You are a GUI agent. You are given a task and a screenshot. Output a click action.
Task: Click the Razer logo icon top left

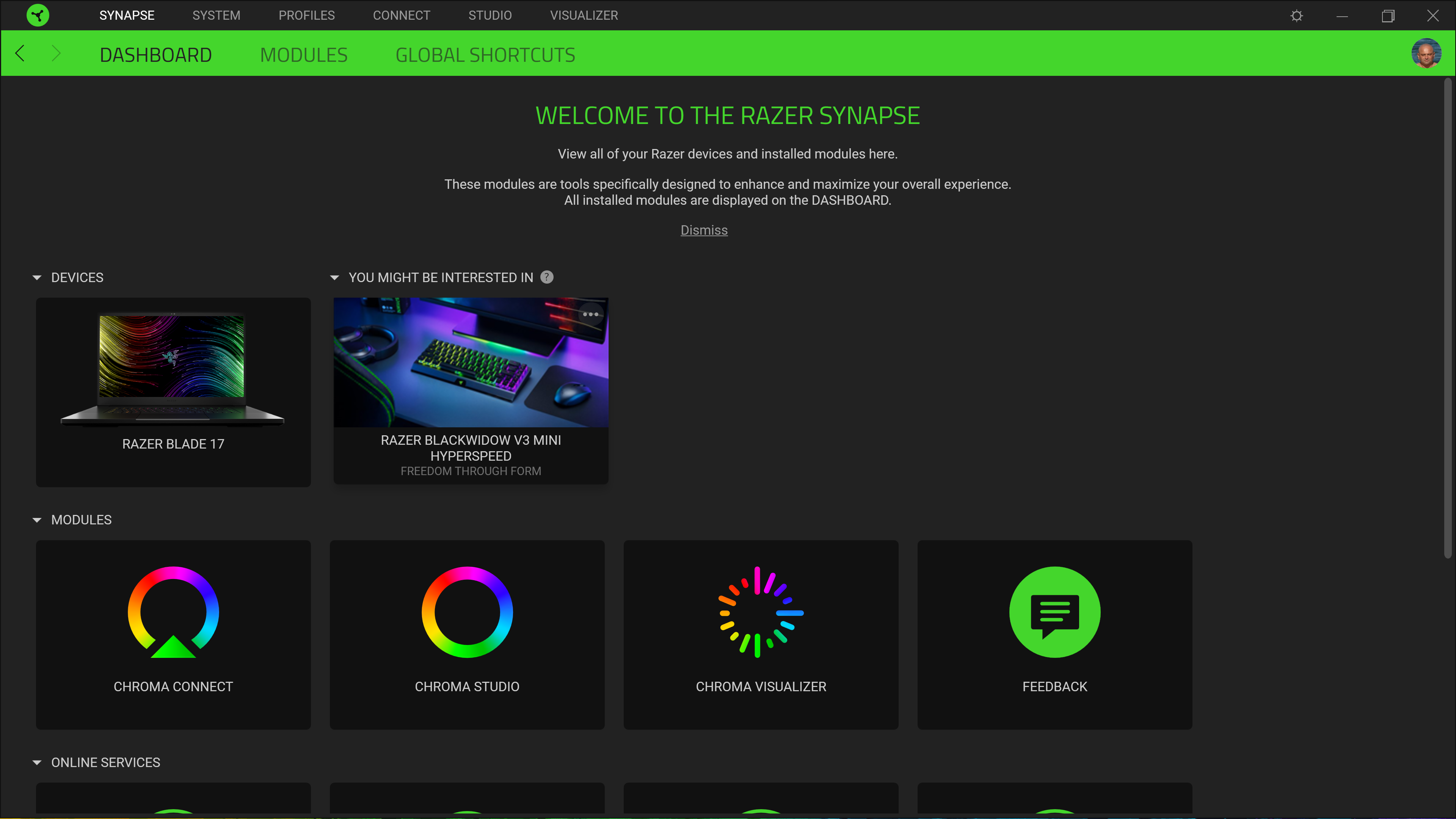coord(37,15)
